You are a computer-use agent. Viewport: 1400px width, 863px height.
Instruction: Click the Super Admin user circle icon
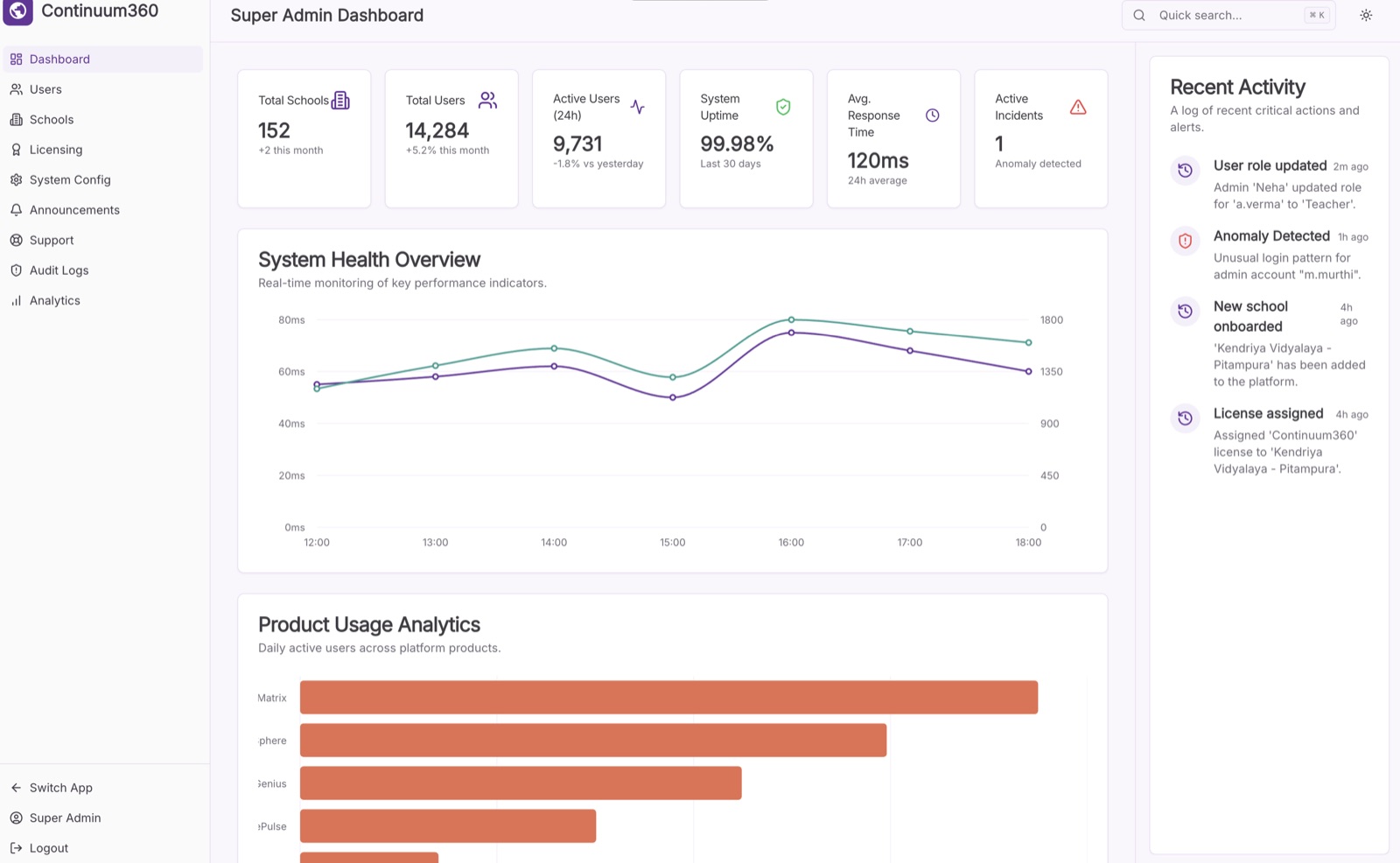[x=16, y=818]
